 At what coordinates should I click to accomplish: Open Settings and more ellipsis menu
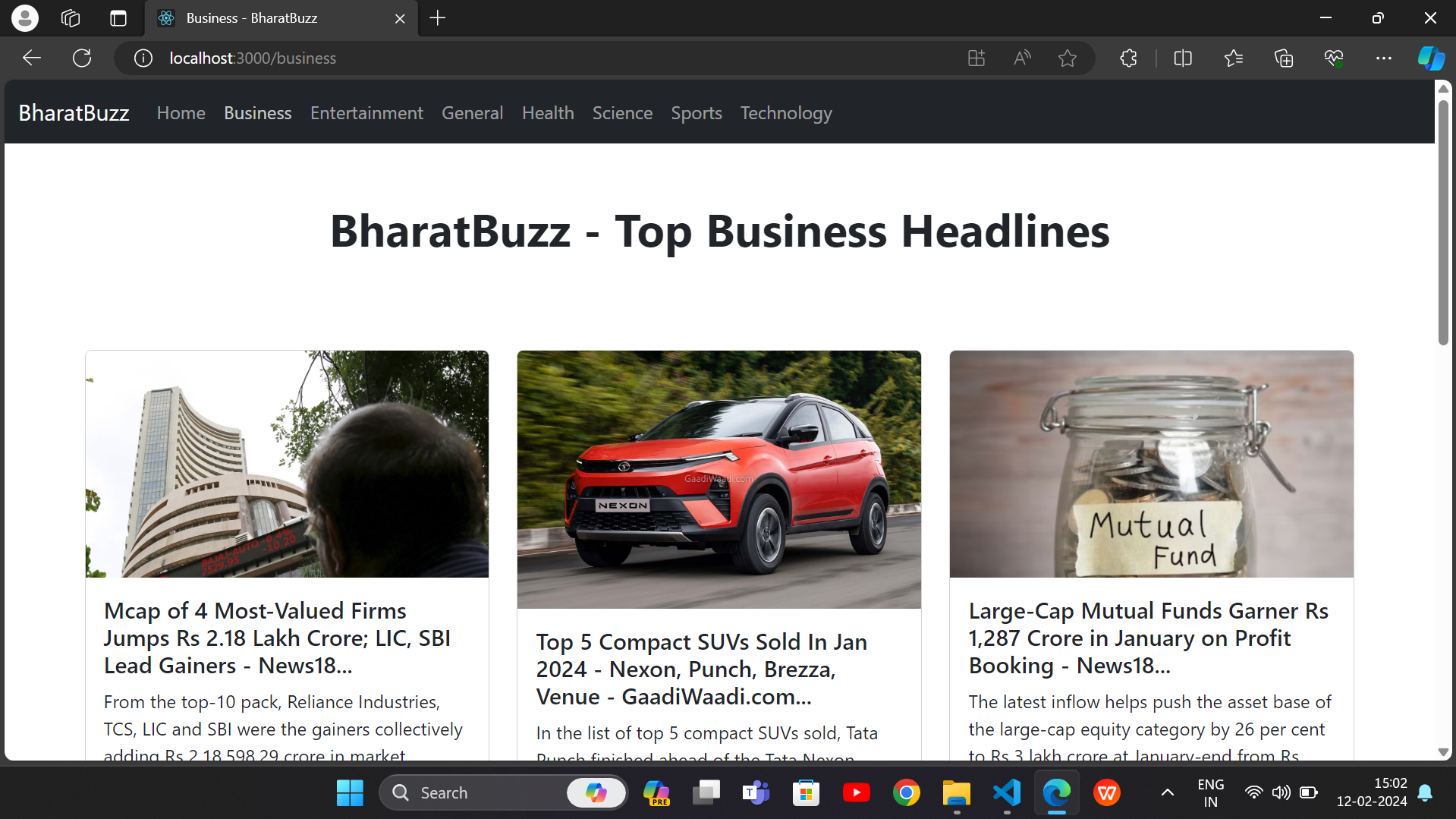pyautogui.click(x=1384, y=58)
